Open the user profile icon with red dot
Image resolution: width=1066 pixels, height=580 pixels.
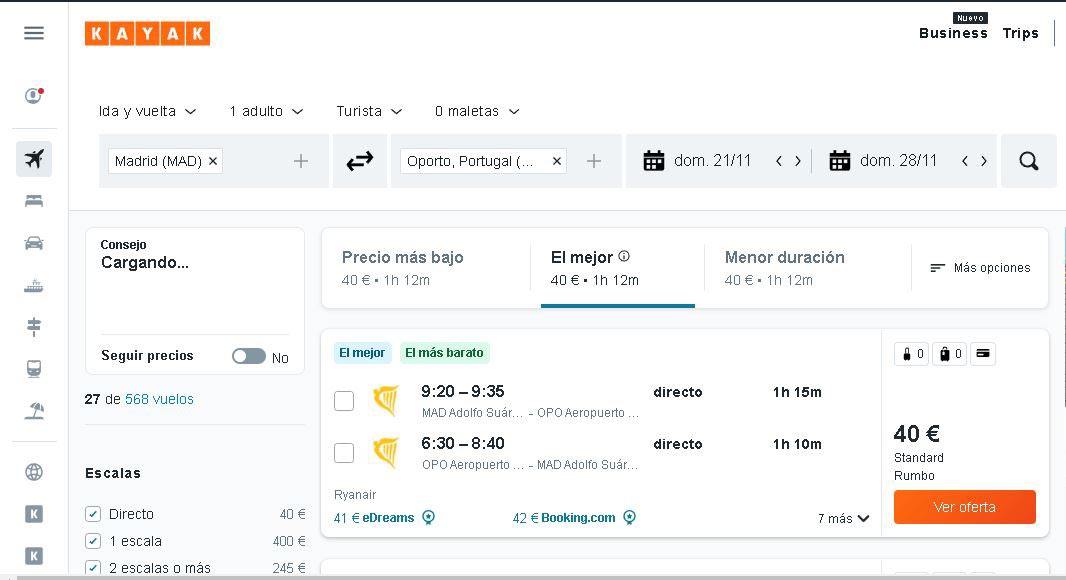[x=34, y=95]
